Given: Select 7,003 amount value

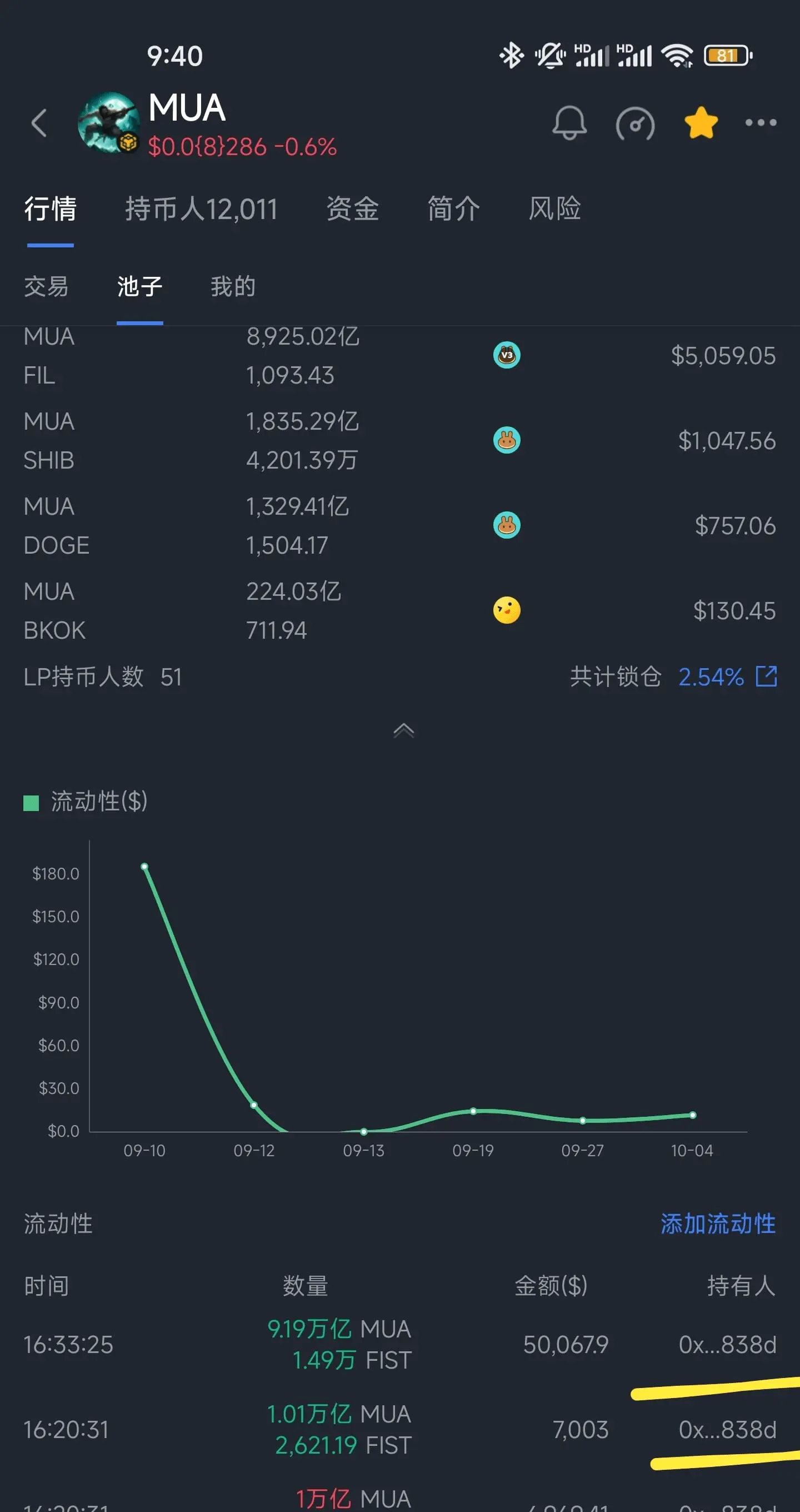Looking at the screenshot, I should tap(581, 1430).
